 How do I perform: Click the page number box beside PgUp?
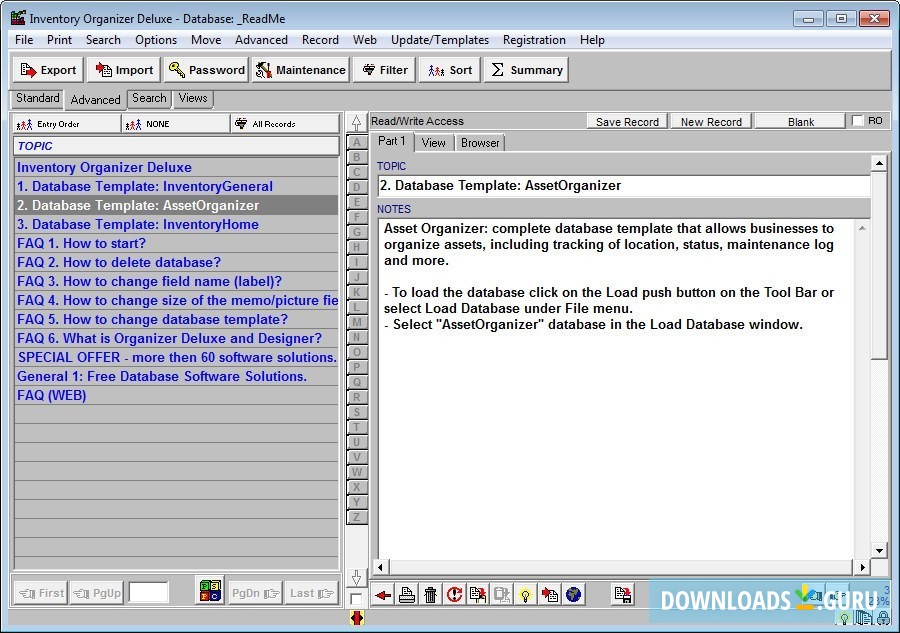click(149, 592)
